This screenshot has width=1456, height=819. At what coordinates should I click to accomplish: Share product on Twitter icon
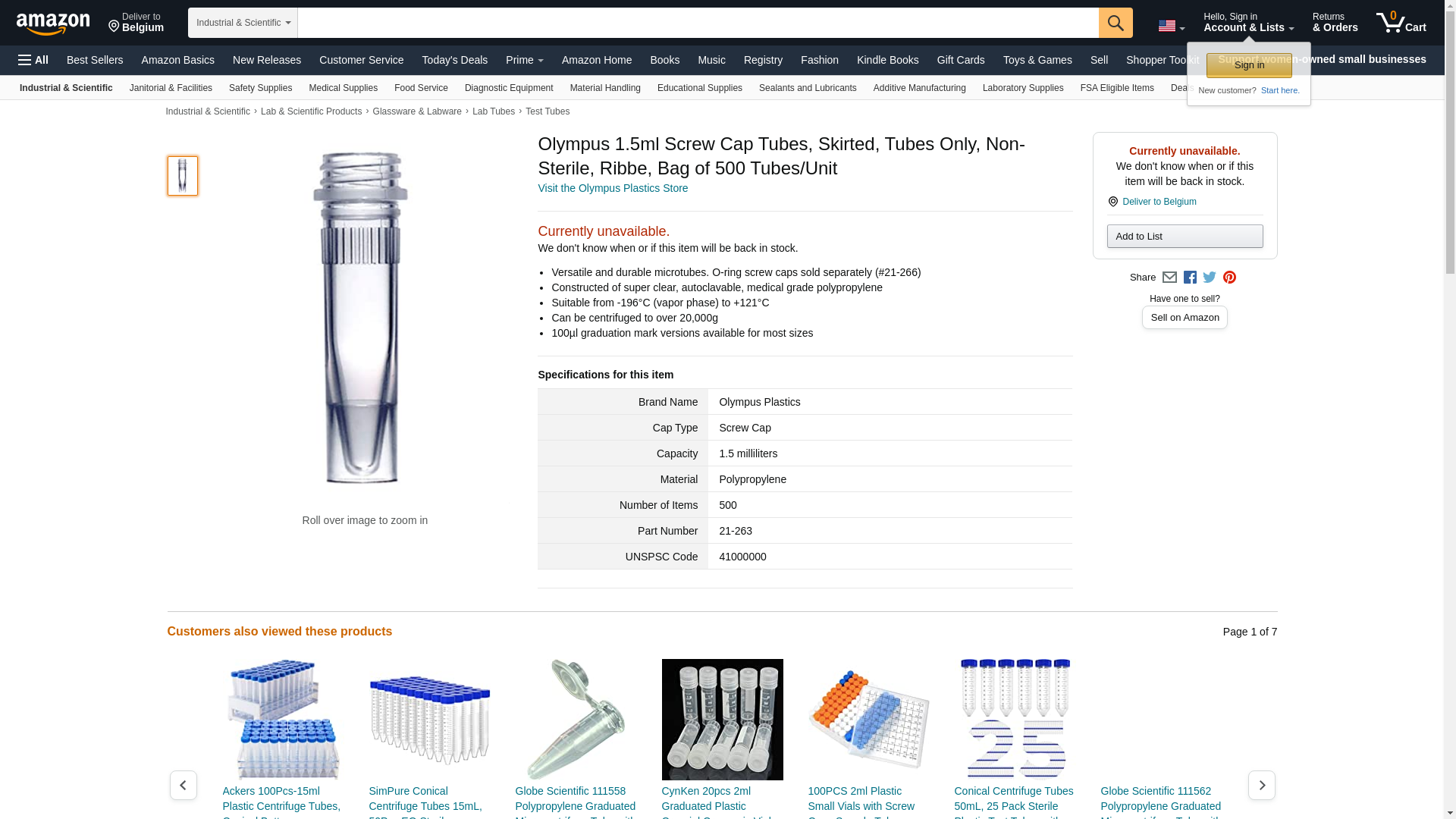point(1210,278)
